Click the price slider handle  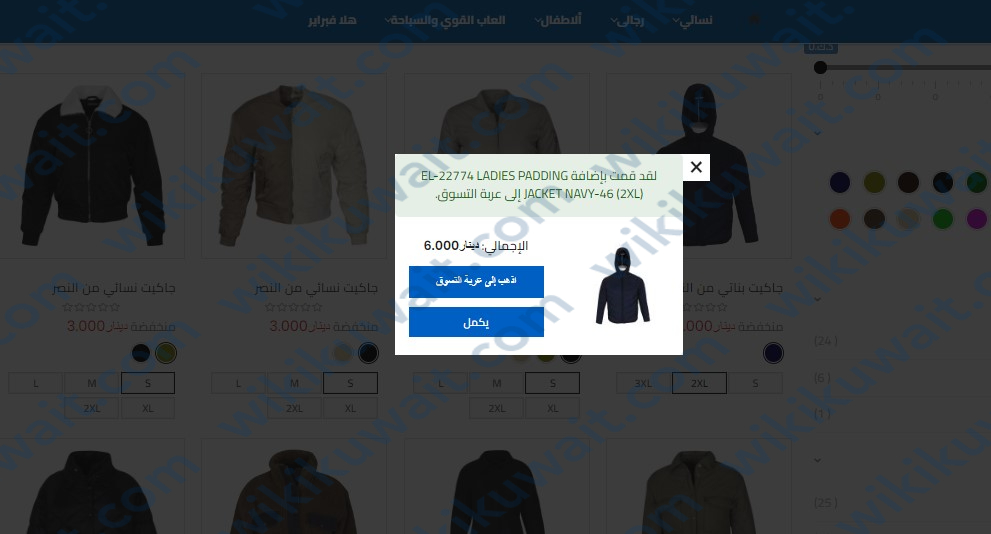pyautogui.click(x=820, y=67)
